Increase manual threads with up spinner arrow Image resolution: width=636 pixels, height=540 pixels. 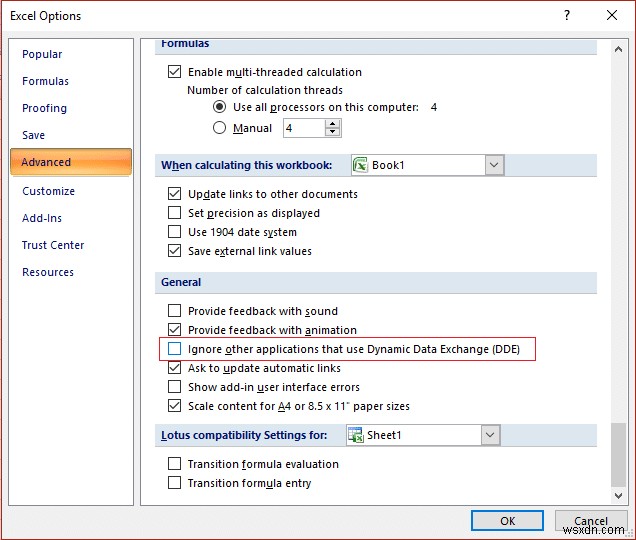pos(333,123)
